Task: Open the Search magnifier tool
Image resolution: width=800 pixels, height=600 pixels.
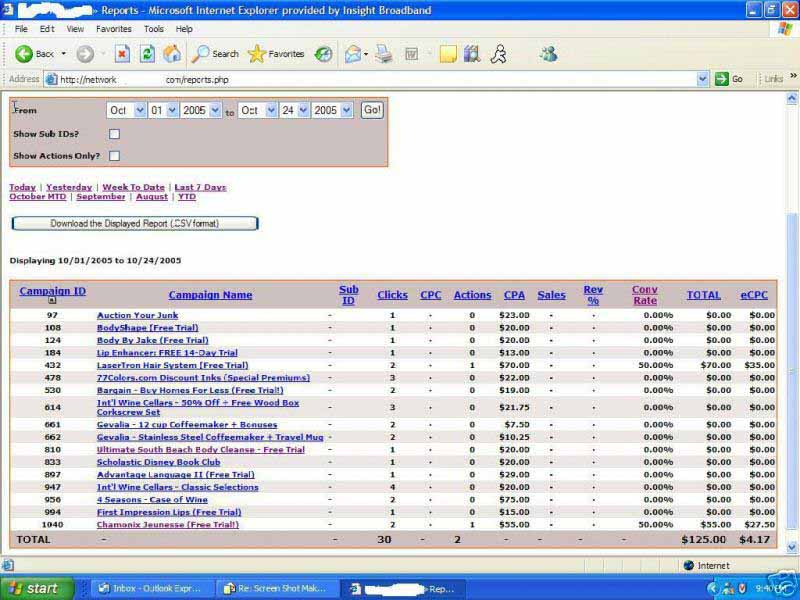Action: (x=215, y=54)
